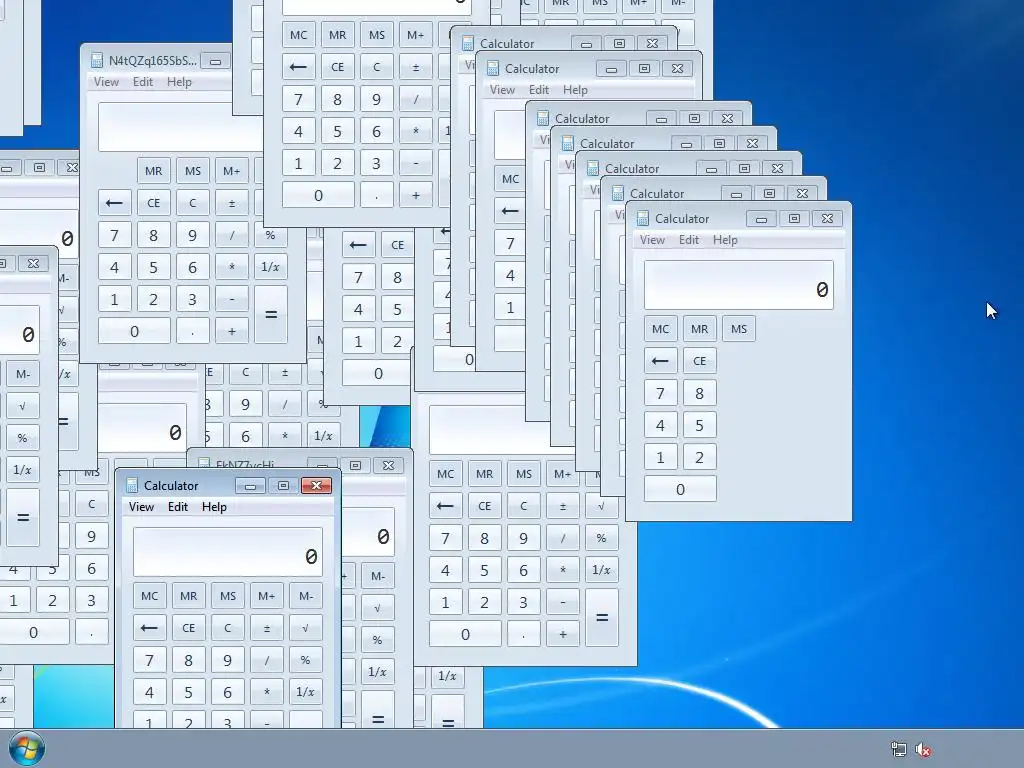Click digit 5 in the active Calculator
Screen dimensions: 1024x768
pyautogui.click(x=189, y=692)
